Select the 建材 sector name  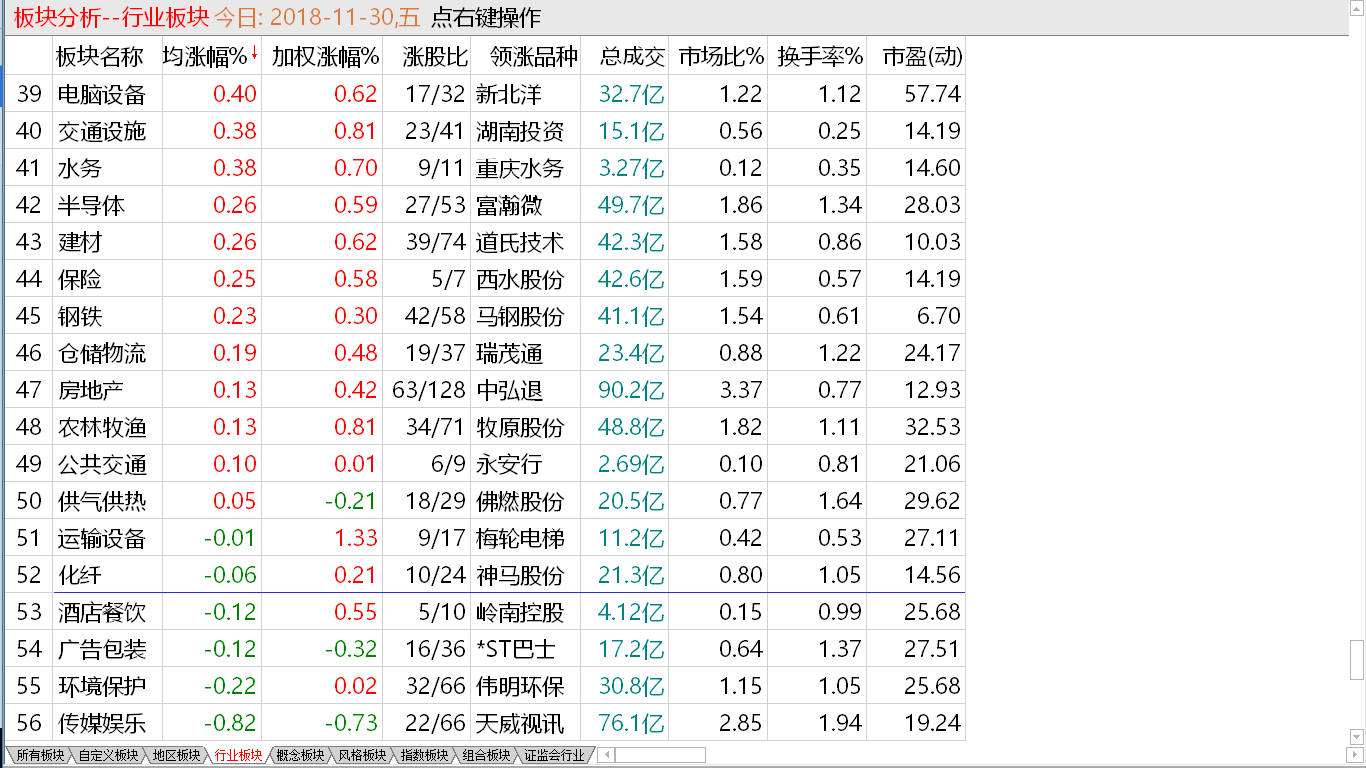click(x=79, y=242)
